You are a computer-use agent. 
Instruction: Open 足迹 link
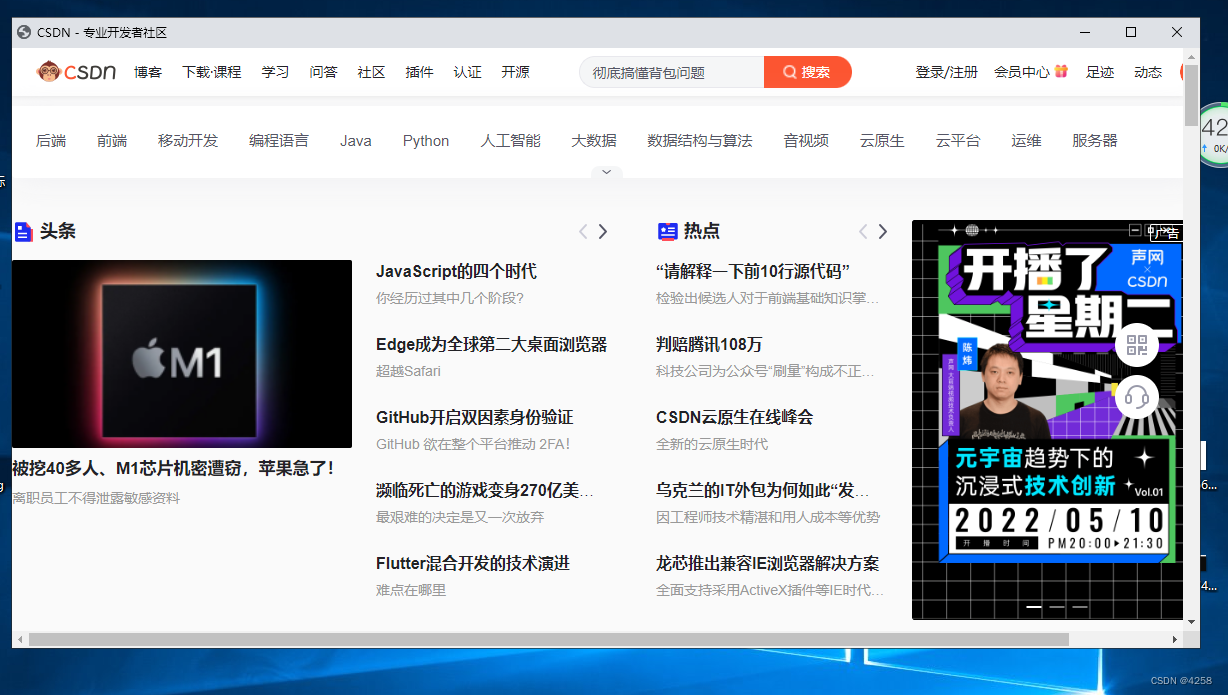point(1100,72)
